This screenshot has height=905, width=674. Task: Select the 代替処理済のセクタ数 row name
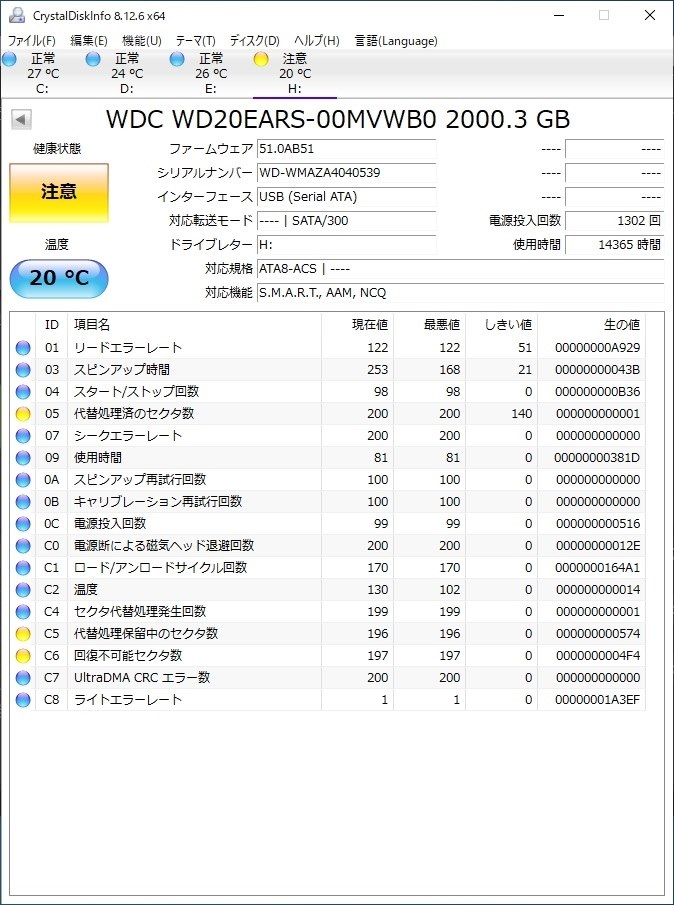tap(134, 414)
